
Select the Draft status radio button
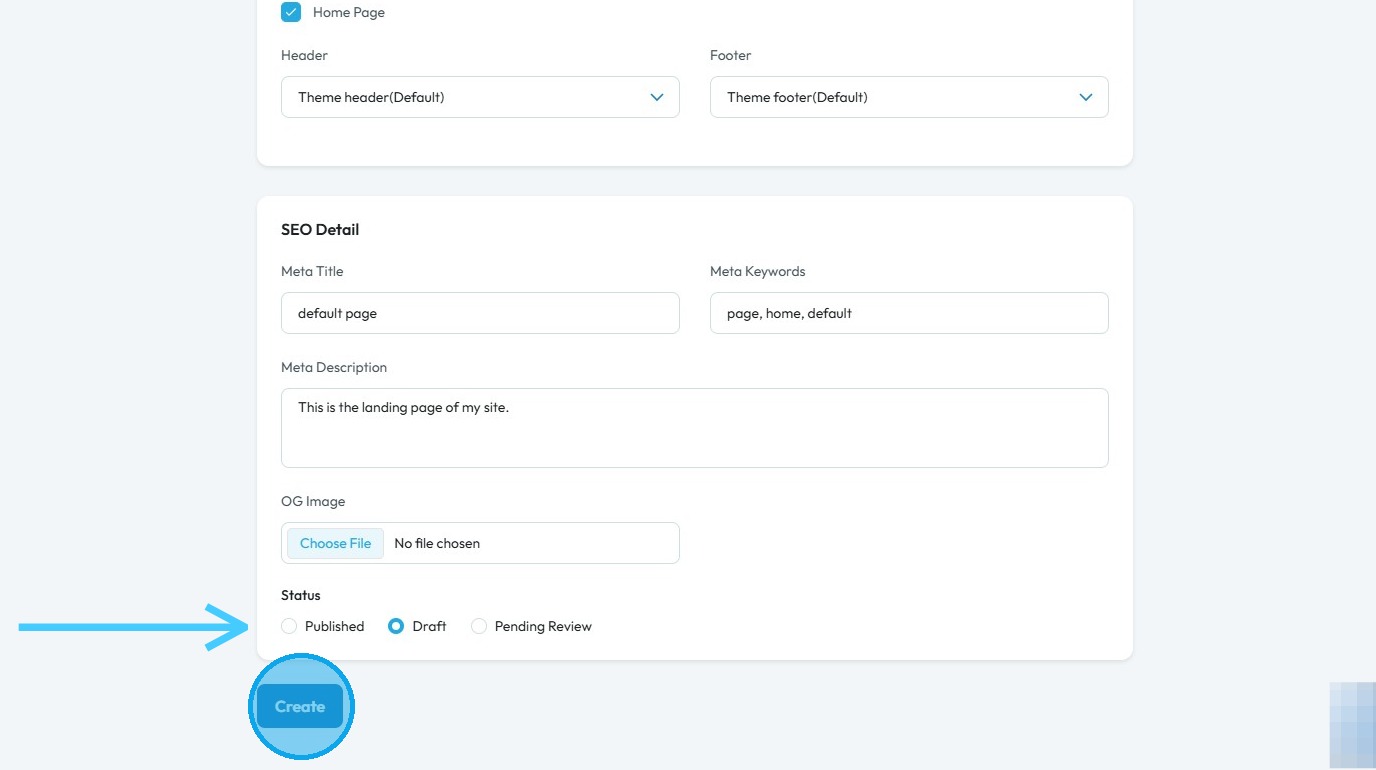coord(396,626)
